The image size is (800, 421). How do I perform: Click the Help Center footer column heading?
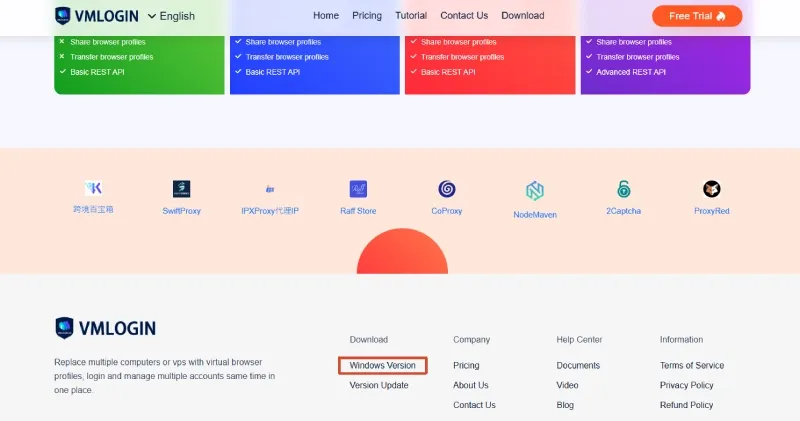tap(579, 339)
